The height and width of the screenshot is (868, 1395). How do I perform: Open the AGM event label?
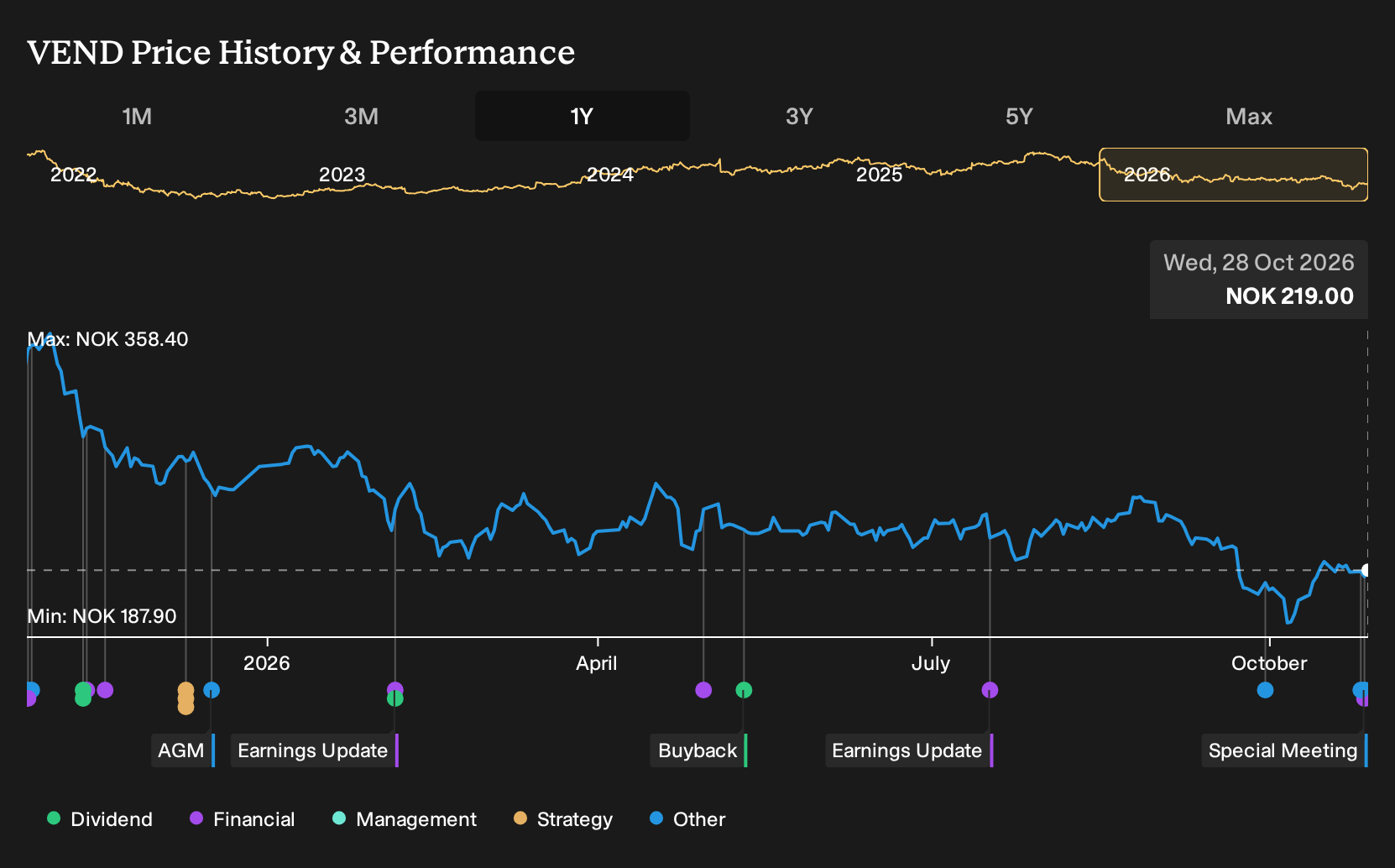[x=183, y=750]
